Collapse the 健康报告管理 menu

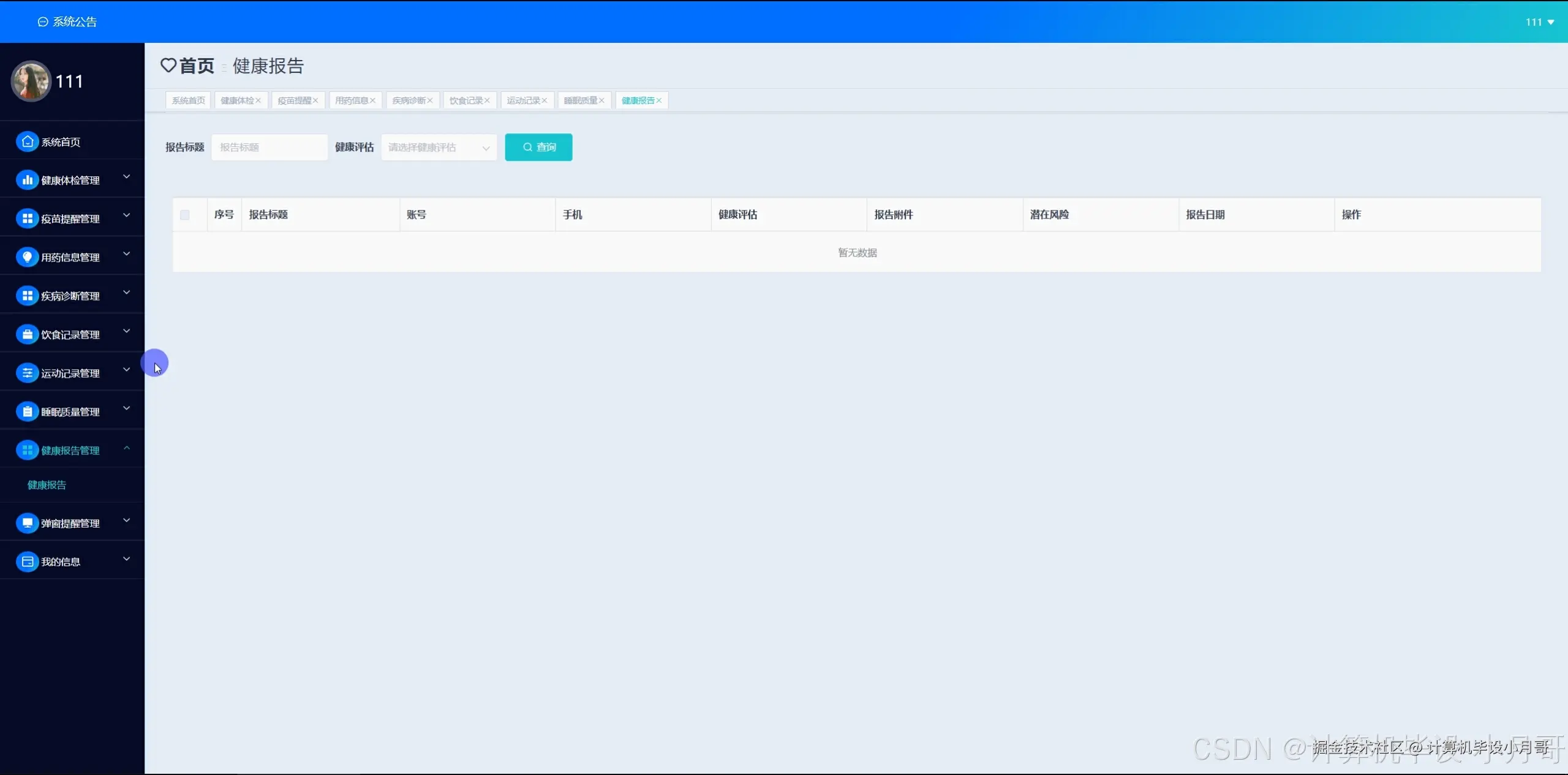pyautogui.click(x=127, y=449)
